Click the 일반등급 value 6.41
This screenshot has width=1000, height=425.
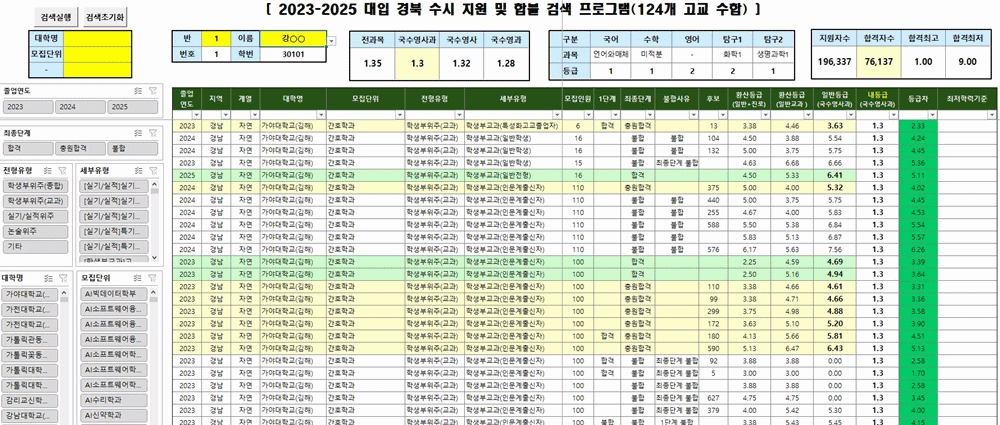click(x=834, y=175)
